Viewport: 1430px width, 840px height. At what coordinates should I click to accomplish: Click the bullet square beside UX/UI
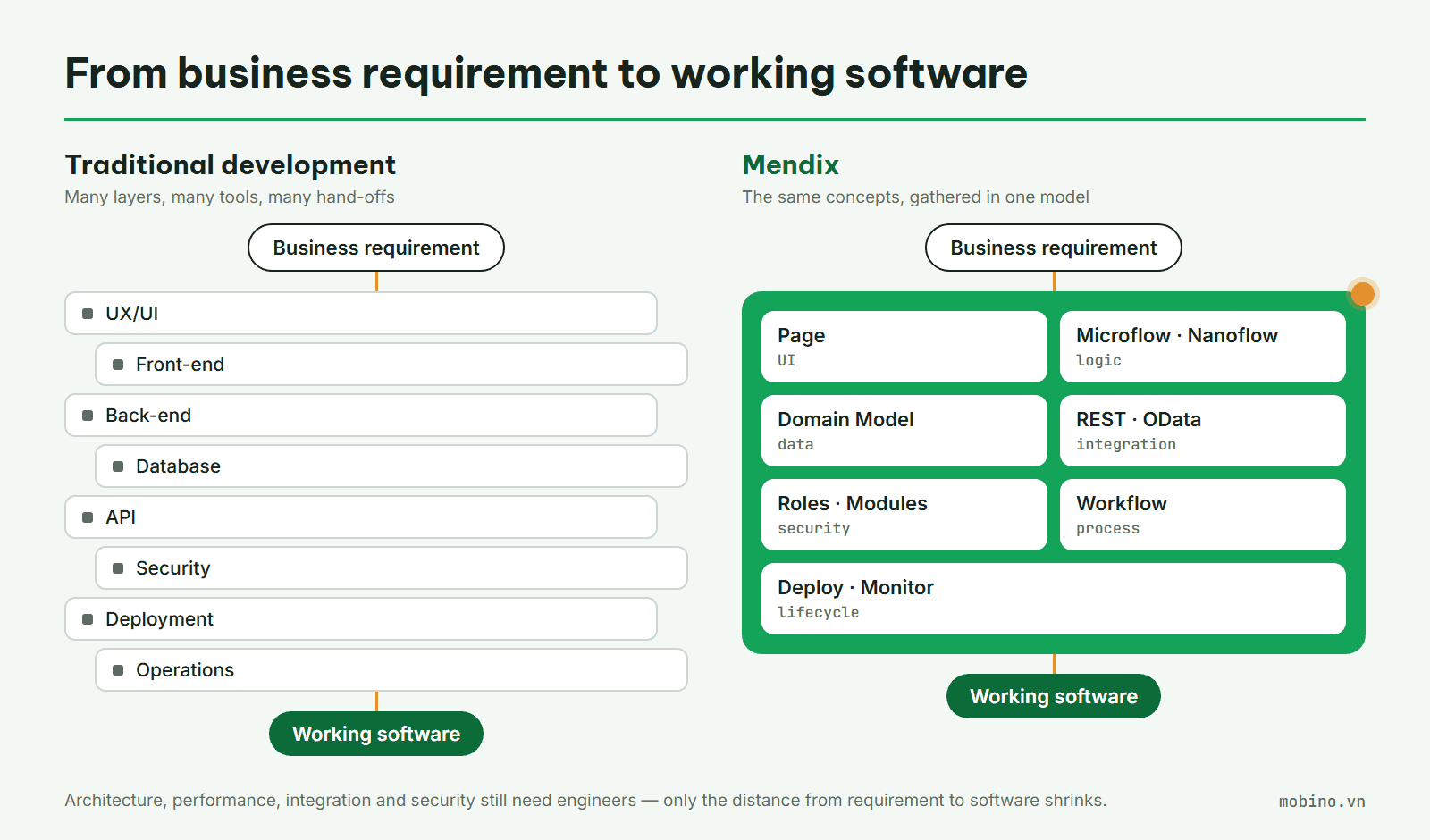pos(88,314)
